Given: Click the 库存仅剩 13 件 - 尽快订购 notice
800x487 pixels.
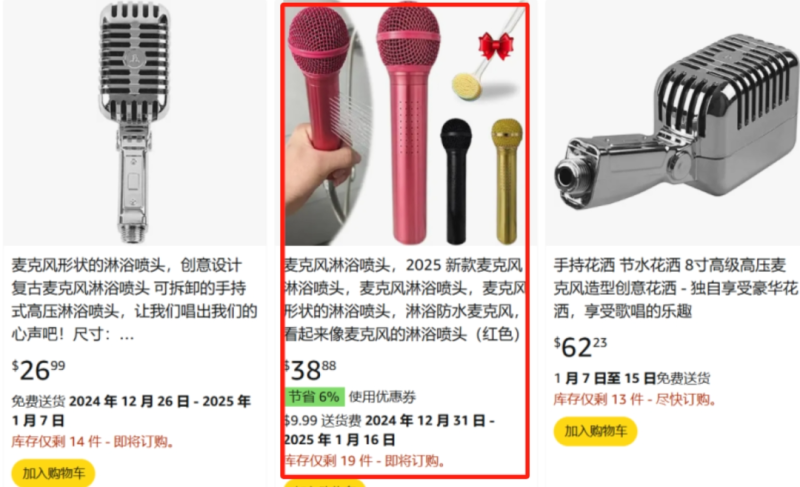Looking at the screenshot, I should [x=635, y=399].
